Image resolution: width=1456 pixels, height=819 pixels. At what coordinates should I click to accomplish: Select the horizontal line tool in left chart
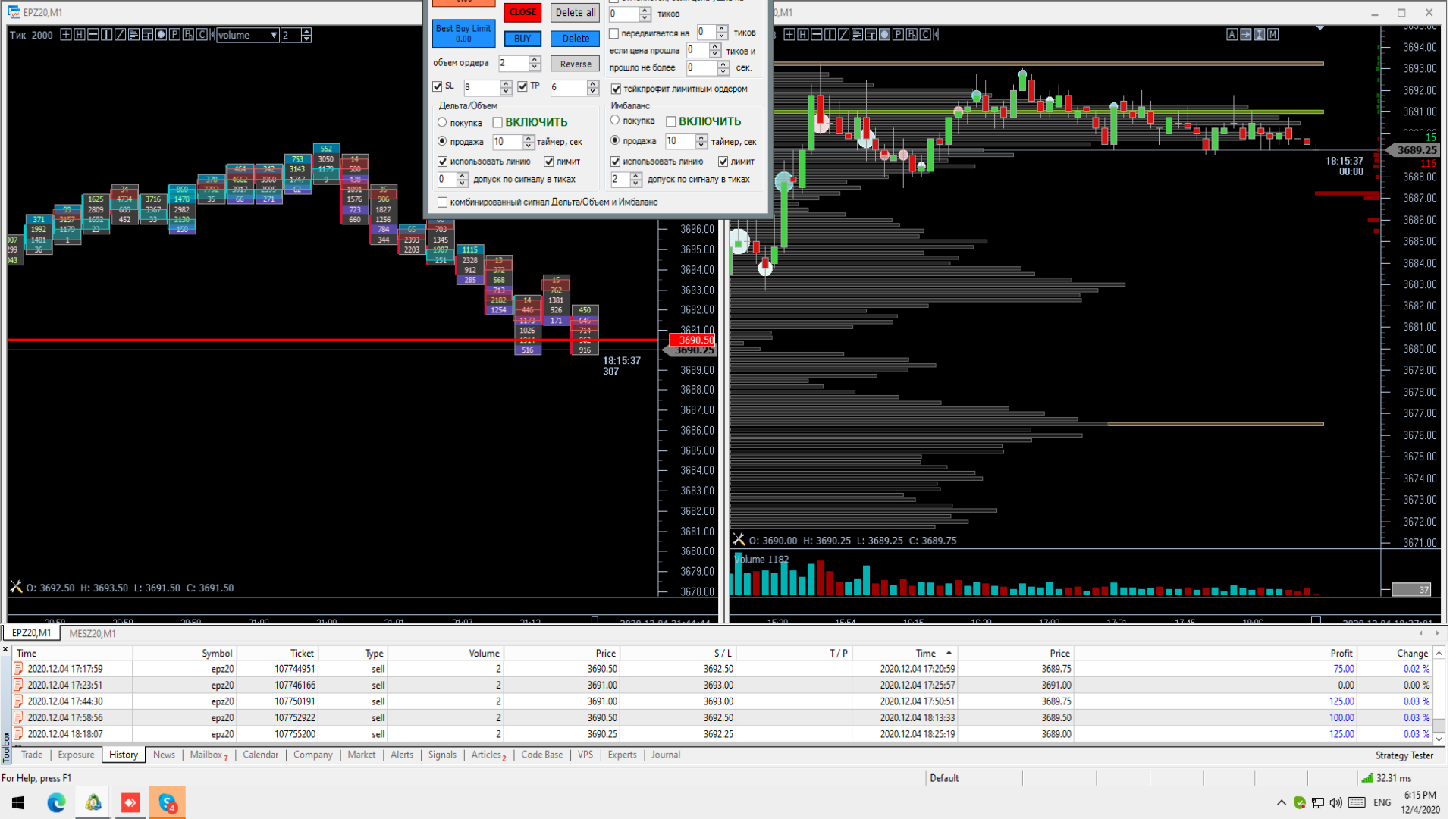tap(93, 35)
